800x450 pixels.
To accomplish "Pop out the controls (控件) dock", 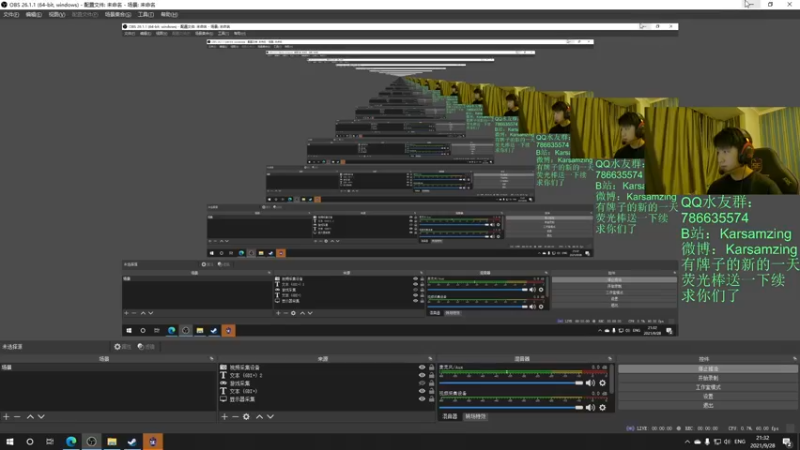I will click(795, 359).
